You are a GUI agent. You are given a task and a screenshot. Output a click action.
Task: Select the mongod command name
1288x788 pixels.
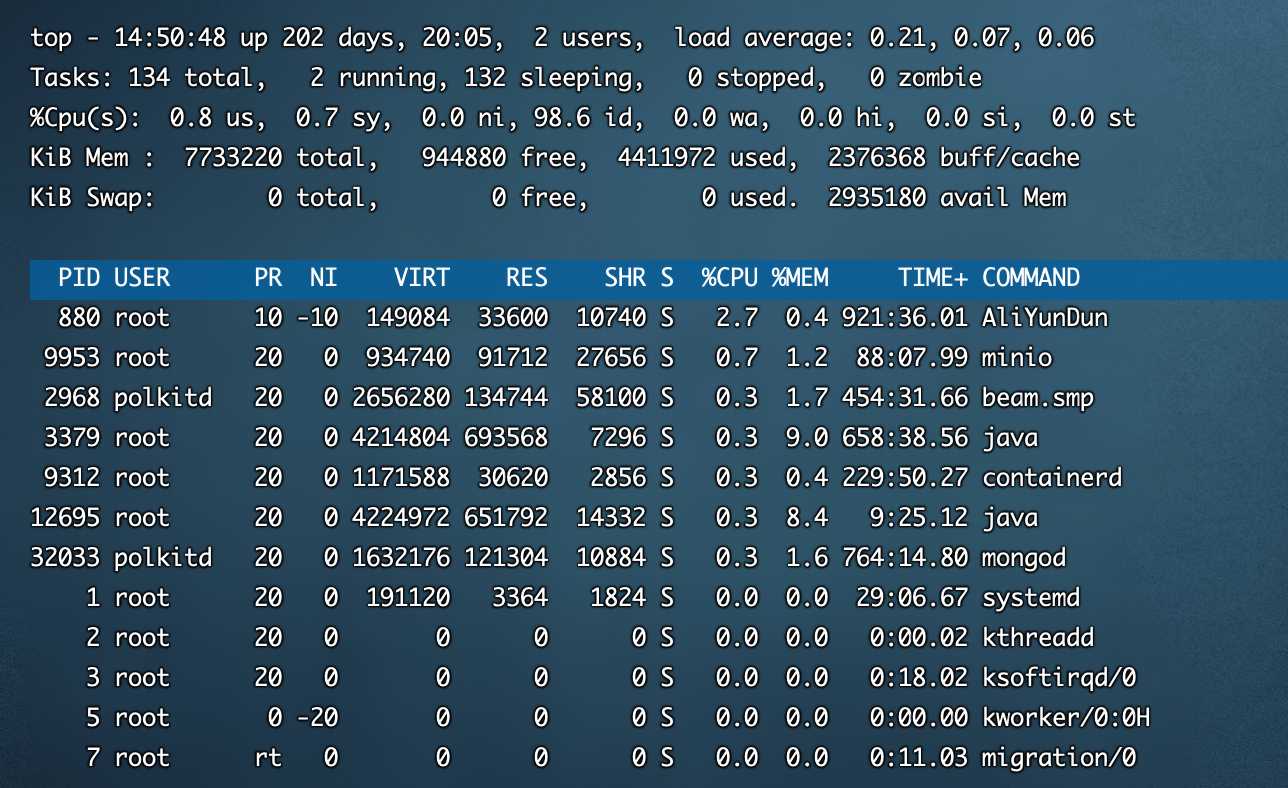coord(1024,558)
